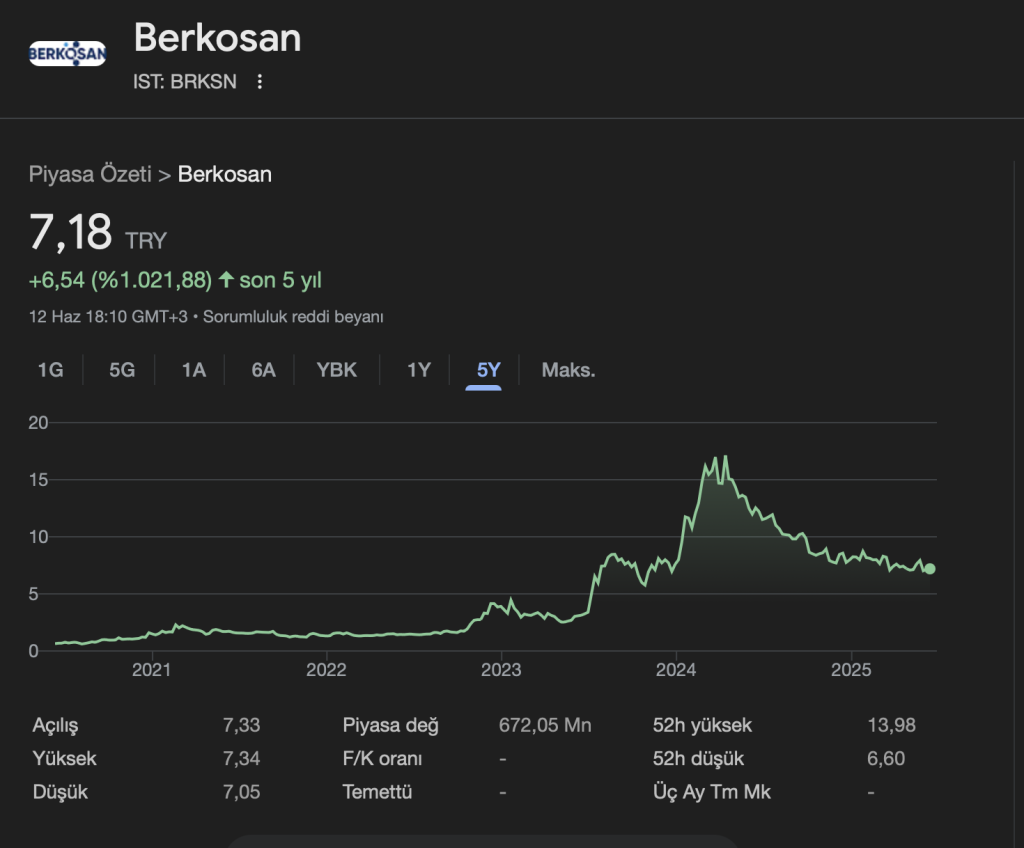Click the 2023 label on the chart axis

coord(501,670)
